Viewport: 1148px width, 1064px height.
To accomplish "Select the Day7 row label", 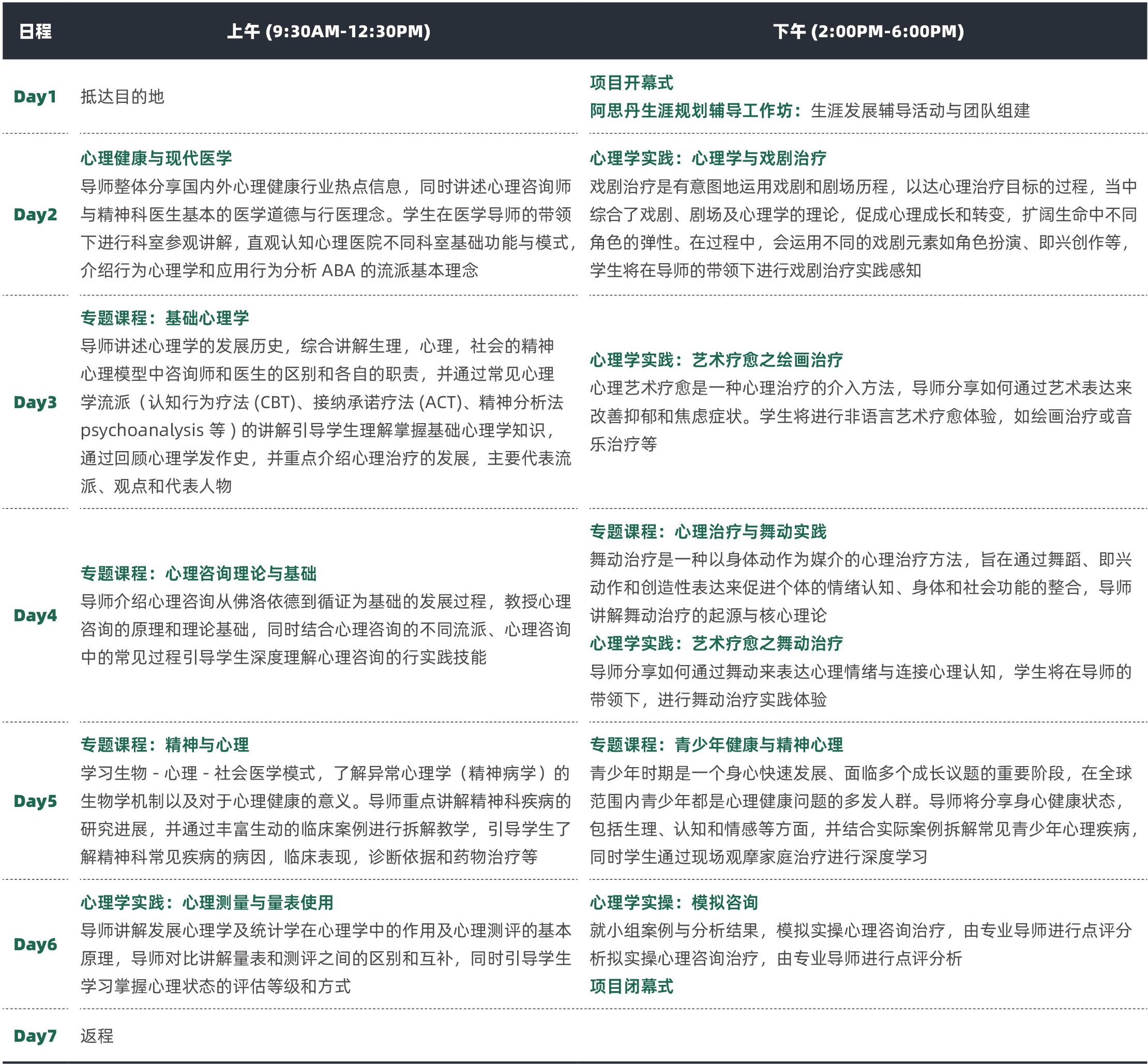I will (35, 1036).
